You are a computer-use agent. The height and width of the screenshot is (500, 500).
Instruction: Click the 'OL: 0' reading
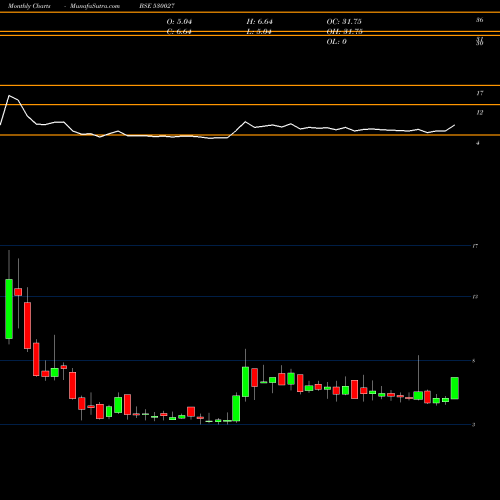337,42
